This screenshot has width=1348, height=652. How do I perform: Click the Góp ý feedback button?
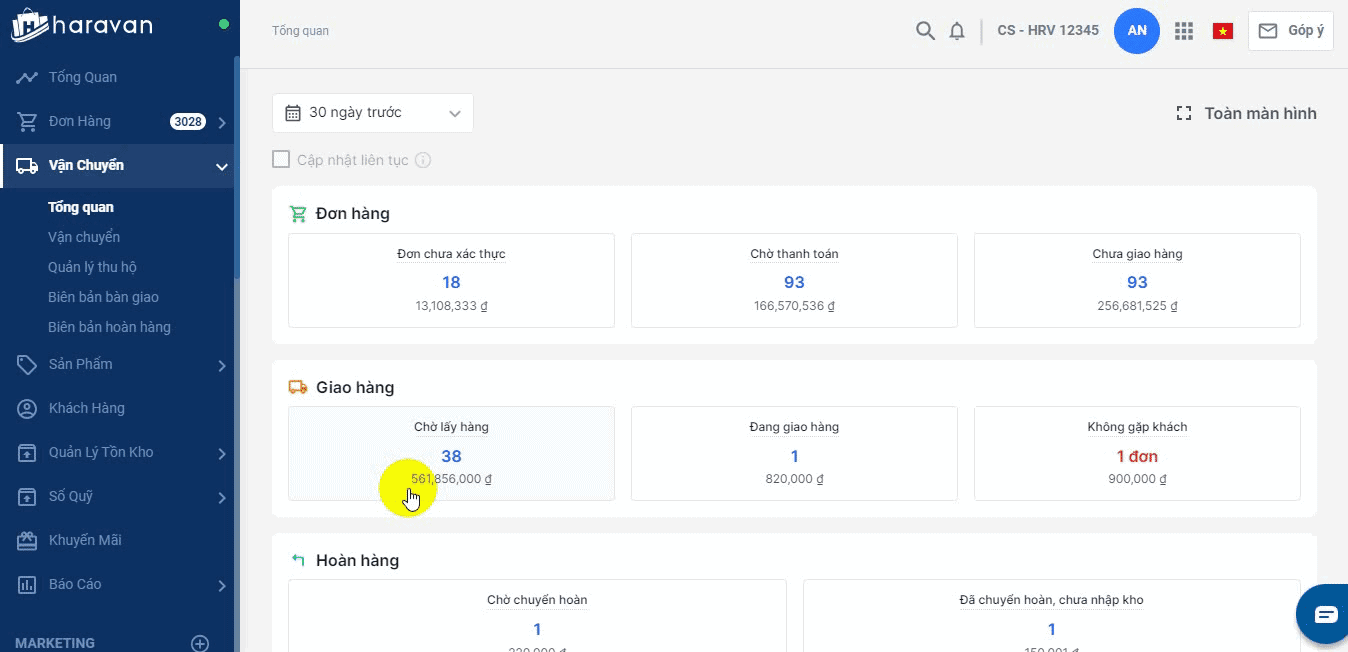pos(1290,31)
